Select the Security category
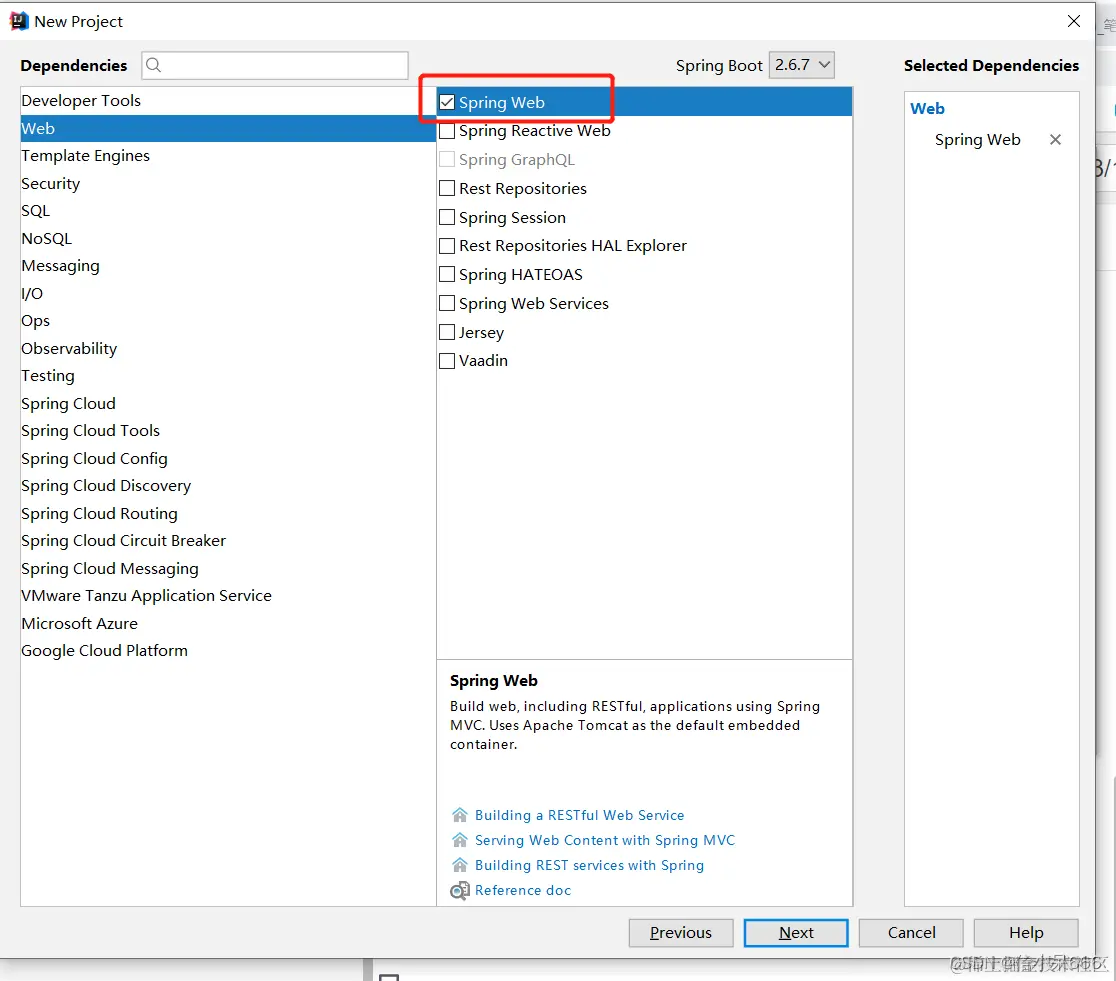The width and height of the screenshot is (1116, 981). [228, 183]
